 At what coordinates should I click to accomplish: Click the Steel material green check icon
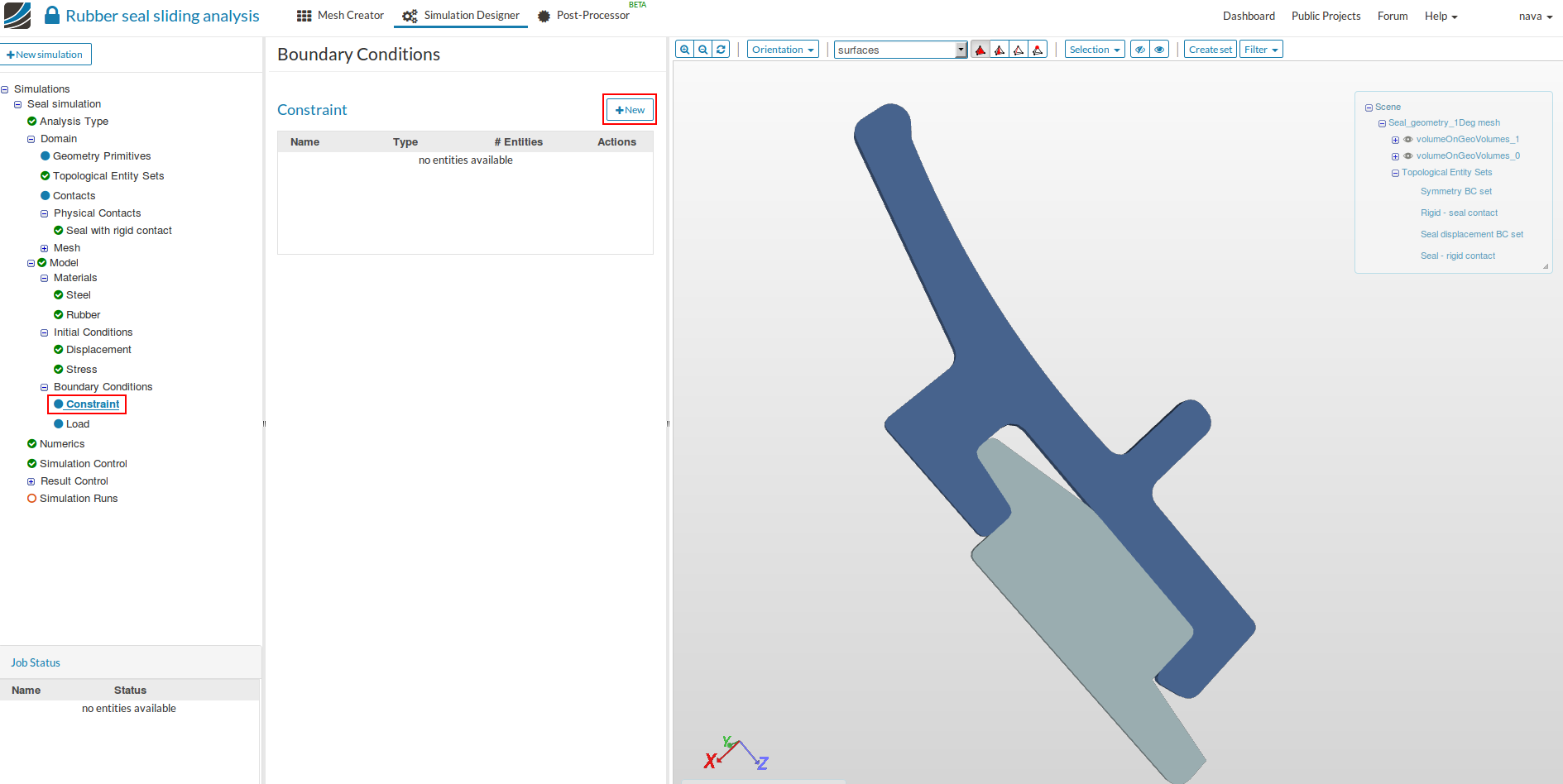pyautogui.click(x=59, y=295)
